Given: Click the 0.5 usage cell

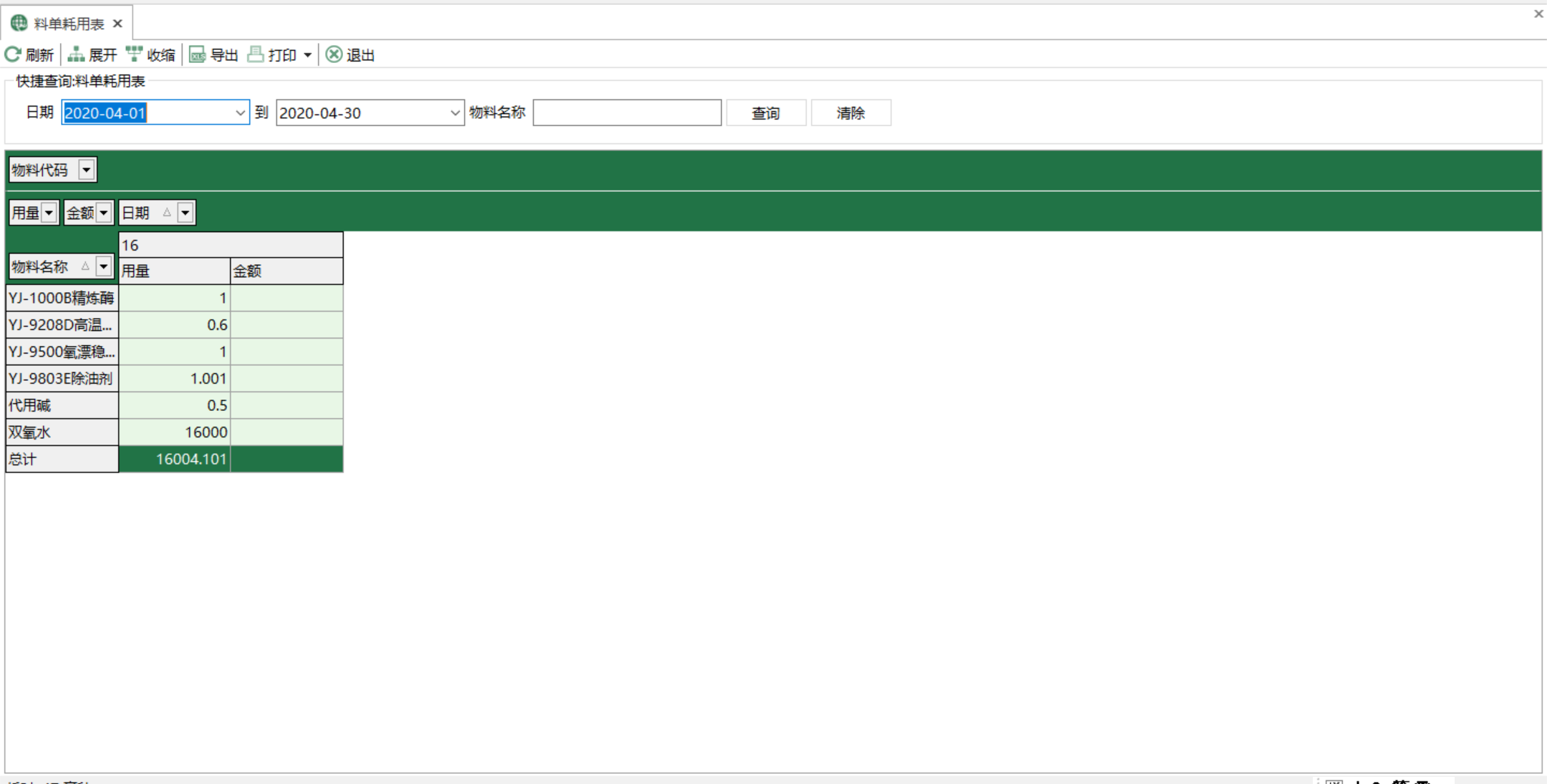Looking at the screenshot, I should click(175, 405).
